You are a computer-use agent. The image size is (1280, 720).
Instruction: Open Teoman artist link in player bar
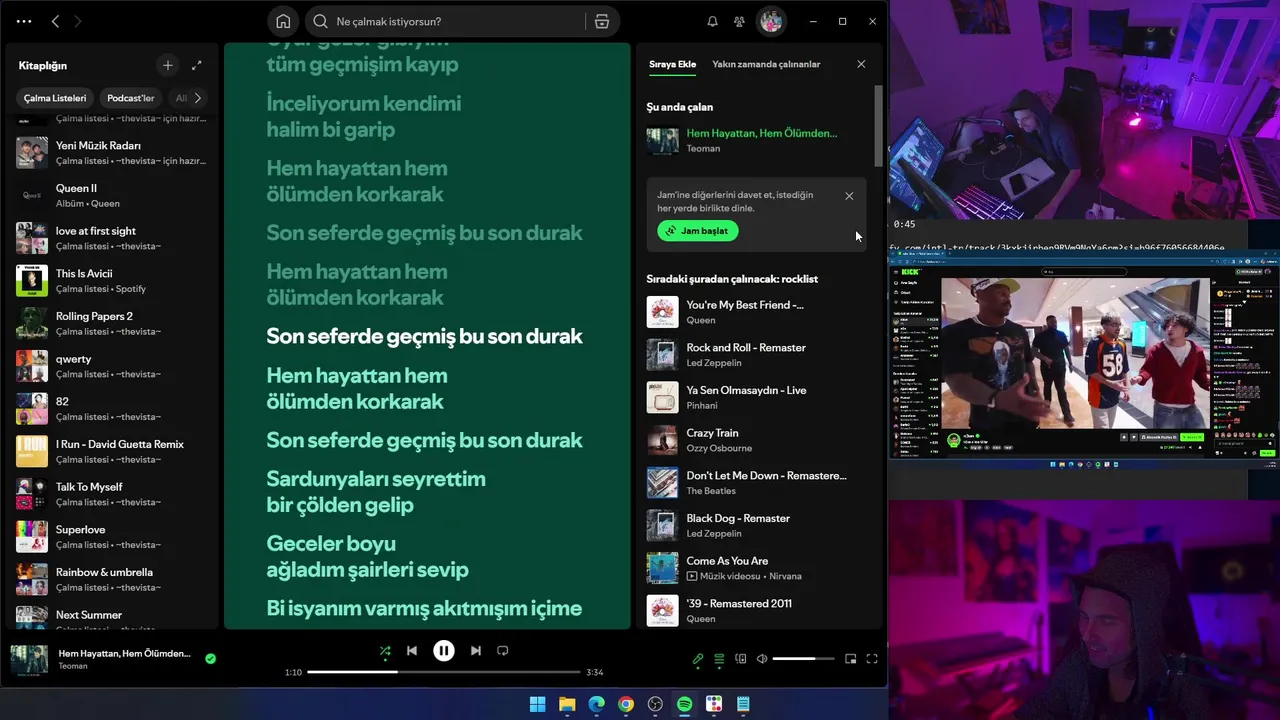[73, 666]
